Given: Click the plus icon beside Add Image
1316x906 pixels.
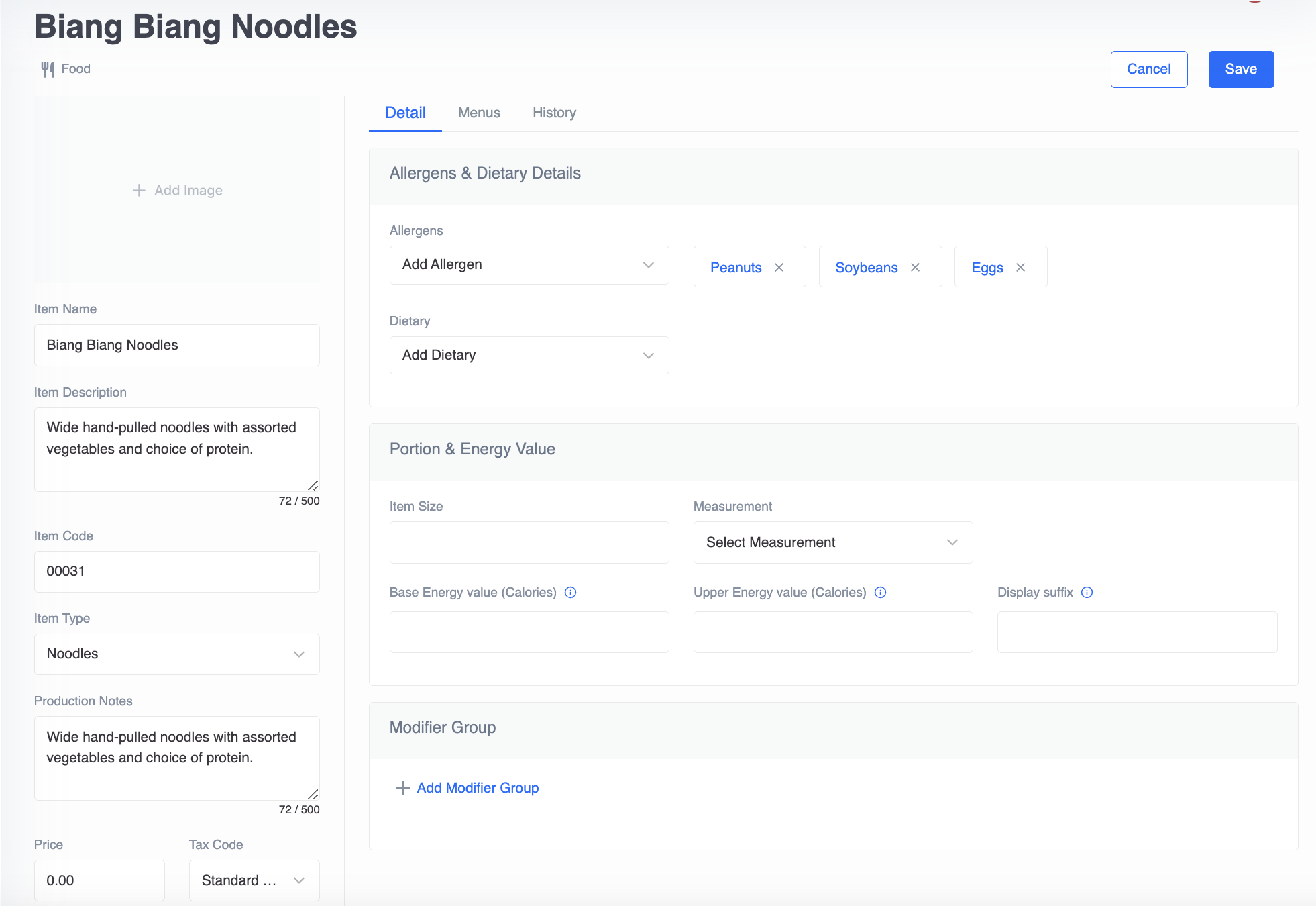Looking at the screenshot, I should pyautogui.click(x=139, y=191).
